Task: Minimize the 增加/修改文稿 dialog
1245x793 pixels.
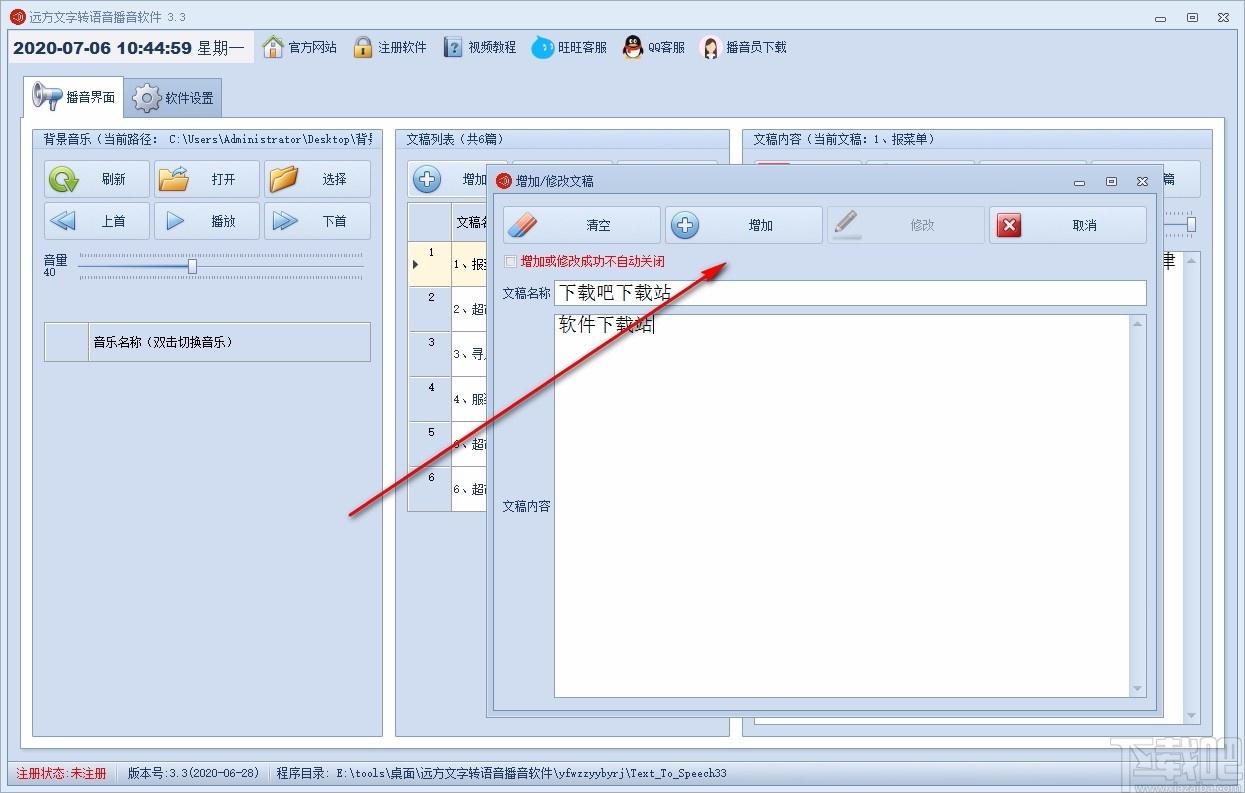Action: click(x=1080, y=182)
